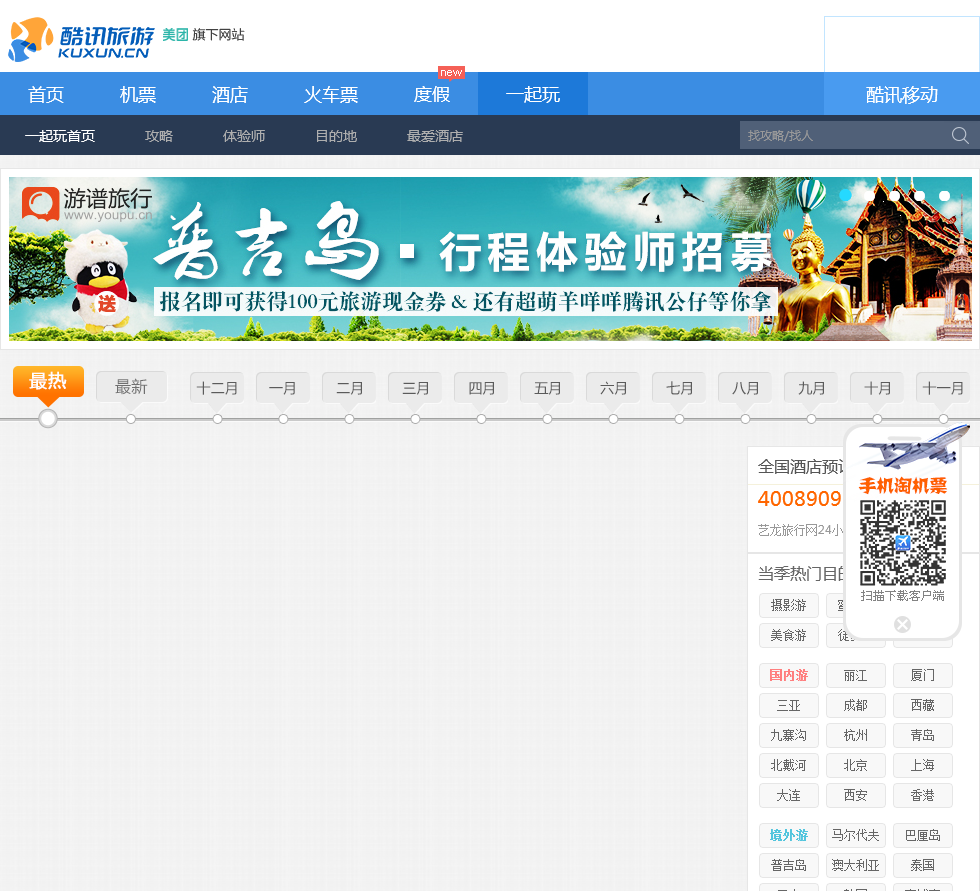Click the 境外游 category tag

[x=789, y=835]
